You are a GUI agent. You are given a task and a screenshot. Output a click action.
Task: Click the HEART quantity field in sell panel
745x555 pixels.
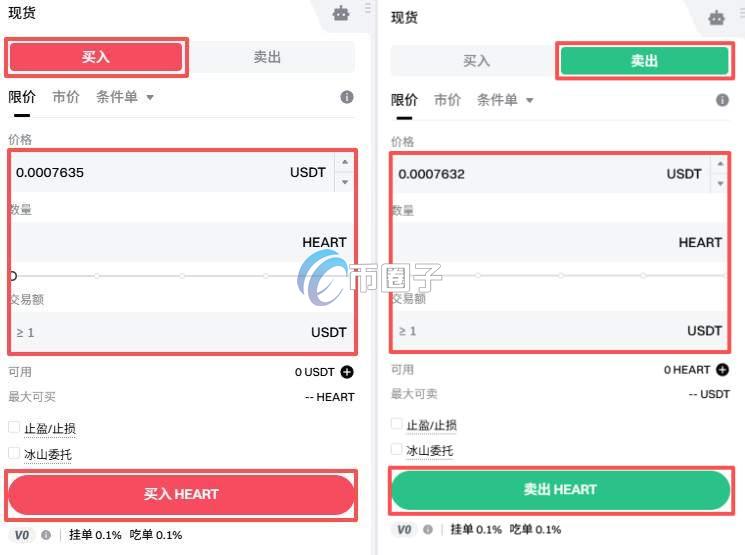(560, 242)
